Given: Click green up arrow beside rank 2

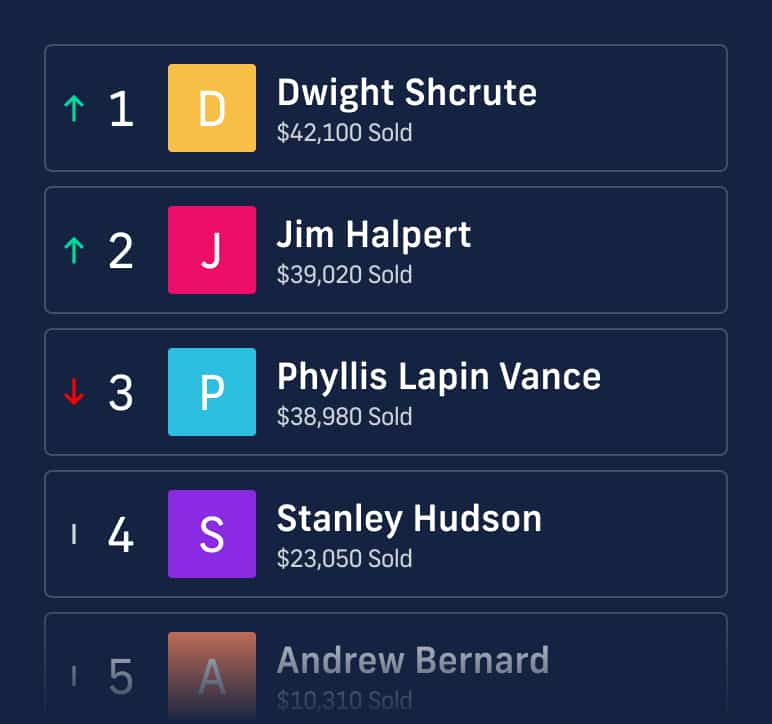Looking at the screenshot, I should (x=73, y=250).
